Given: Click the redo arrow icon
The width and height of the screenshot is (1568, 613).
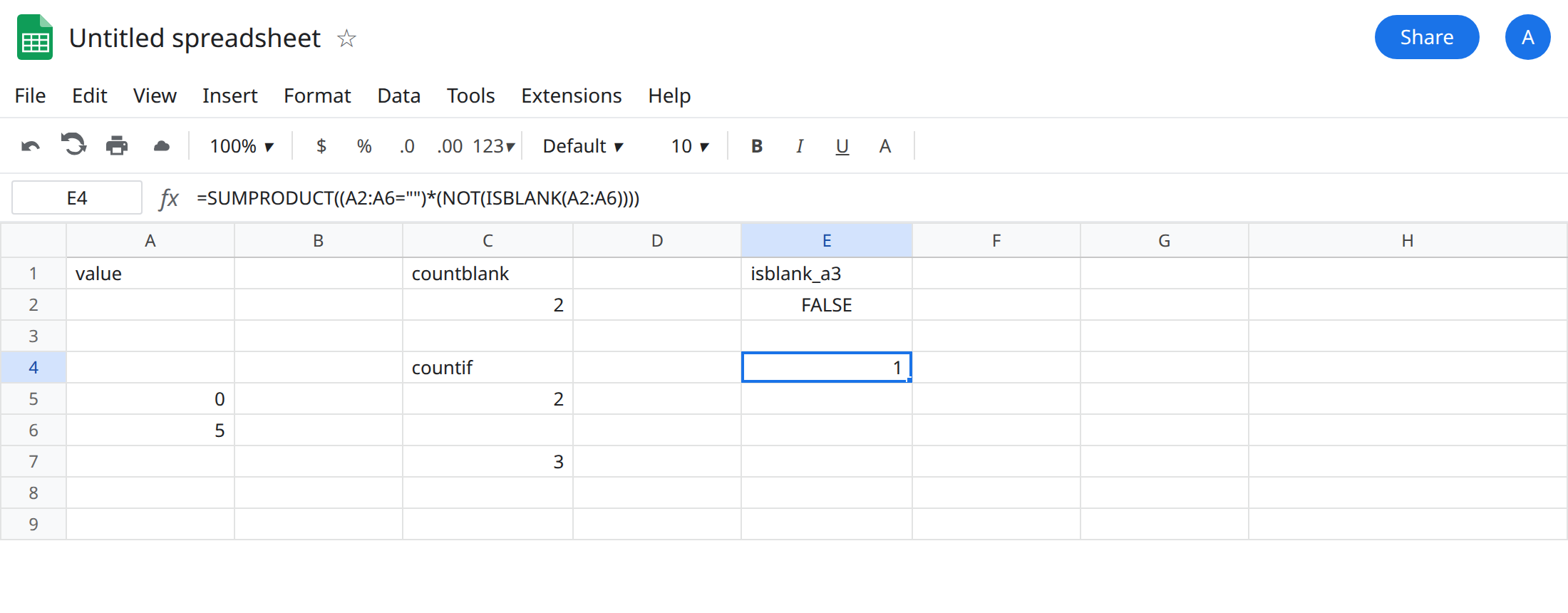Looking at the screenshot, I should (73, 145).
